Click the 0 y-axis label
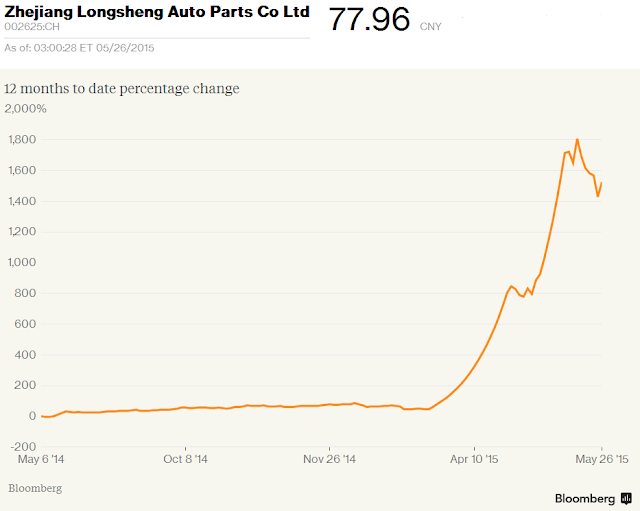 click(x=32, y=416)
